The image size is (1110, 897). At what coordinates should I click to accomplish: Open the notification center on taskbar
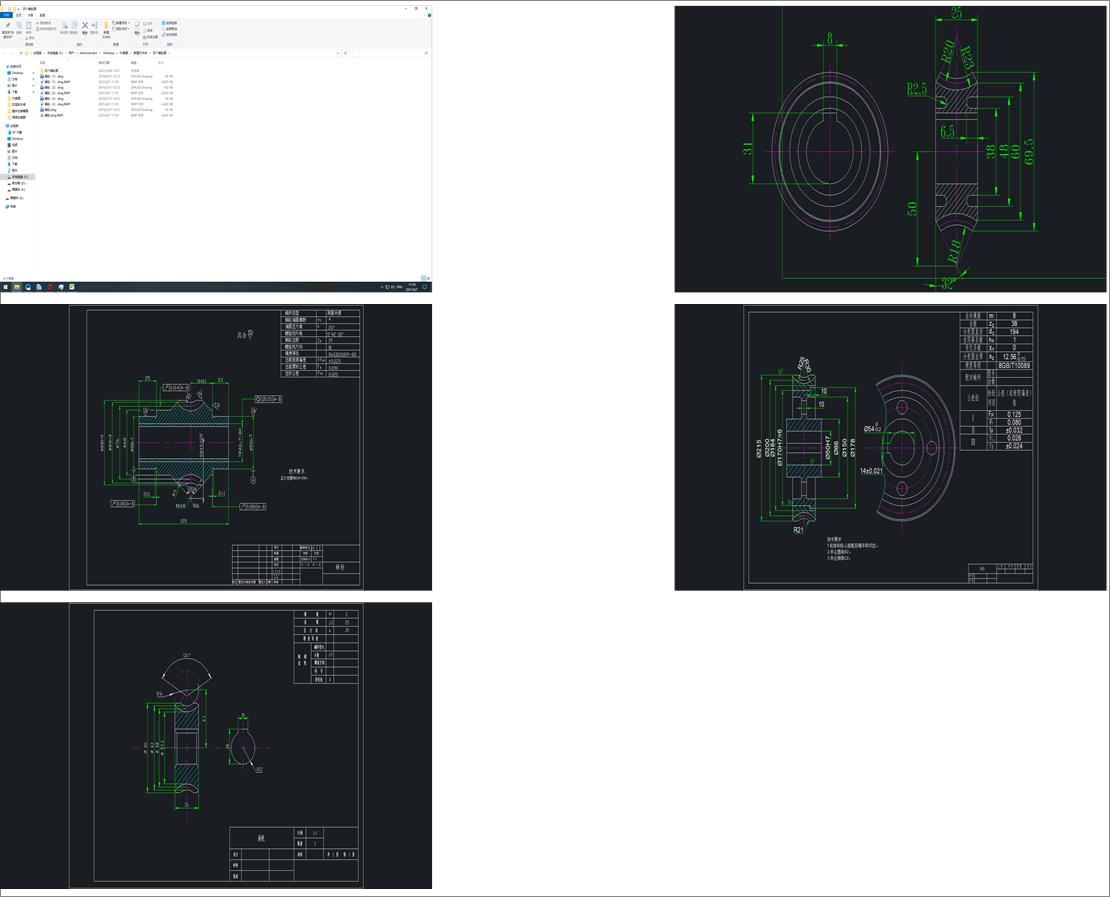point(425,287)
